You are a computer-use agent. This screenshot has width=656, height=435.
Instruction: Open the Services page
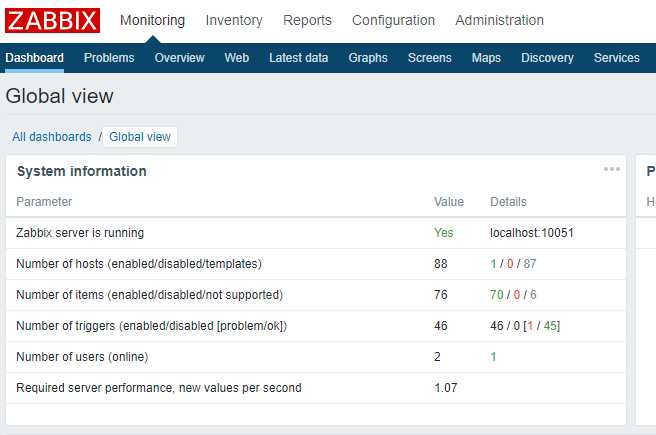tap(616, 58)
